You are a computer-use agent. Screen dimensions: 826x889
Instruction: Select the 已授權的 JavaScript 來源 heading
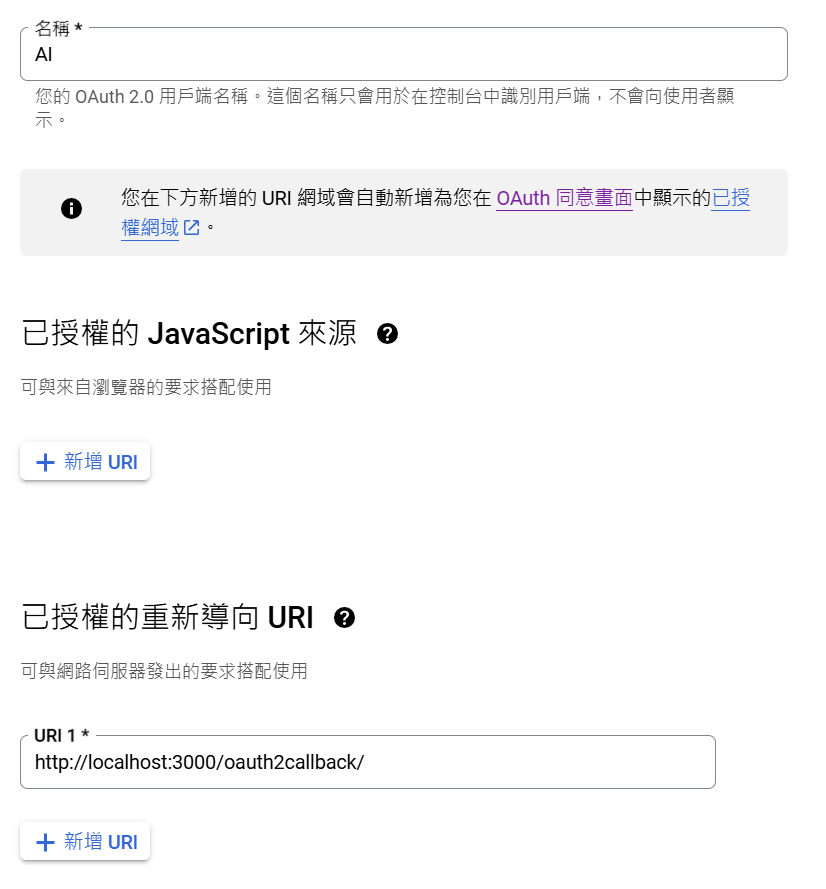pyautogui.click(x=189, y=333)
